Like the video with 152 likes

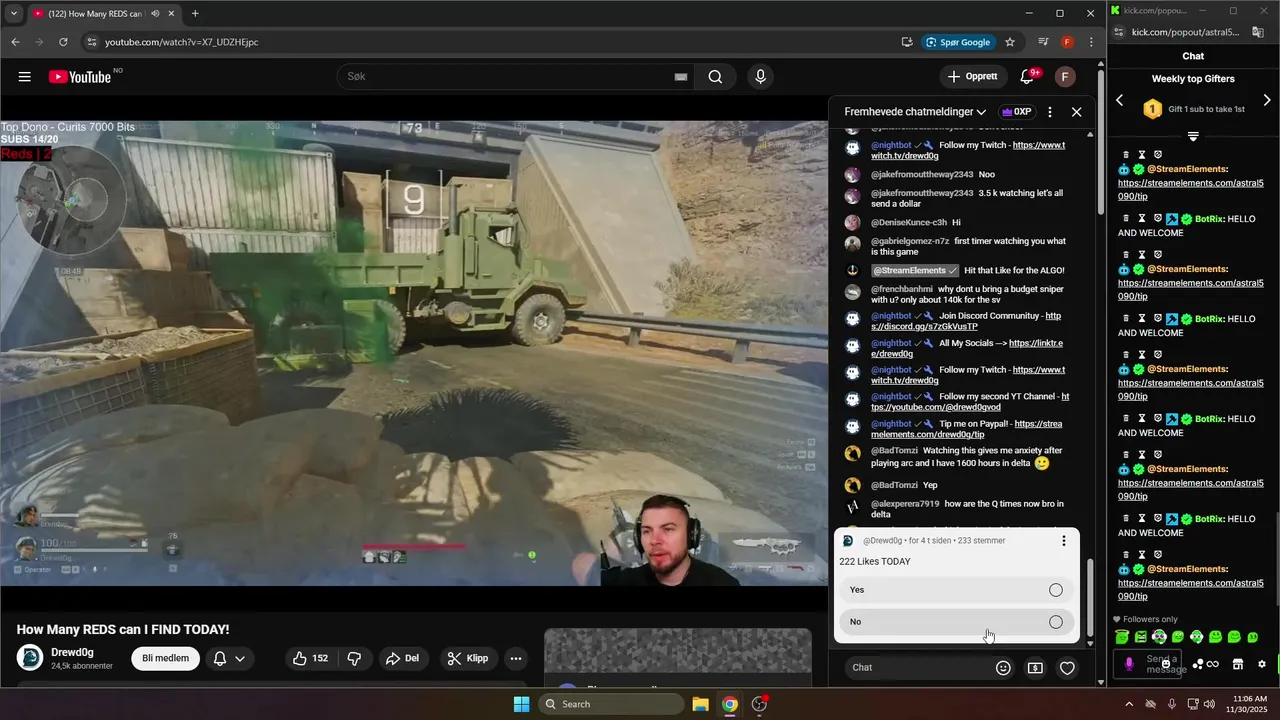[310, 658]
